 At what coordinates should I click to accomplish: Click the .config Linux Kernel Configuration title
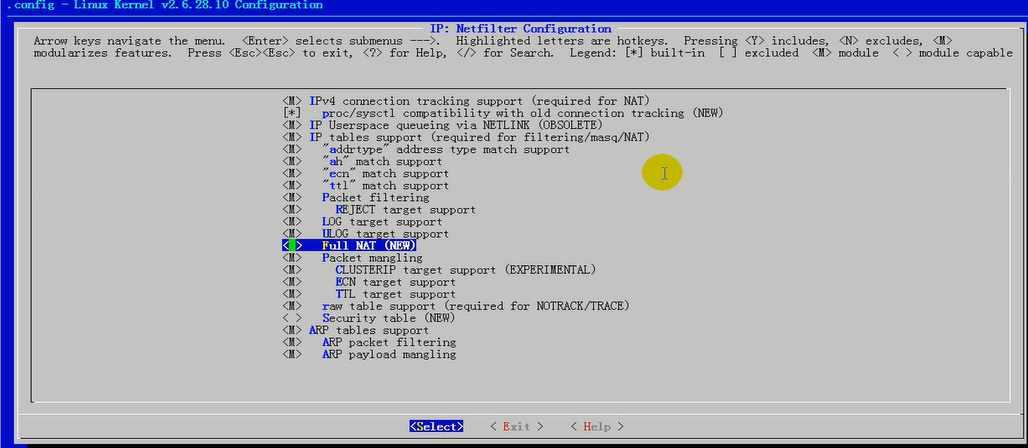point(165,5)
